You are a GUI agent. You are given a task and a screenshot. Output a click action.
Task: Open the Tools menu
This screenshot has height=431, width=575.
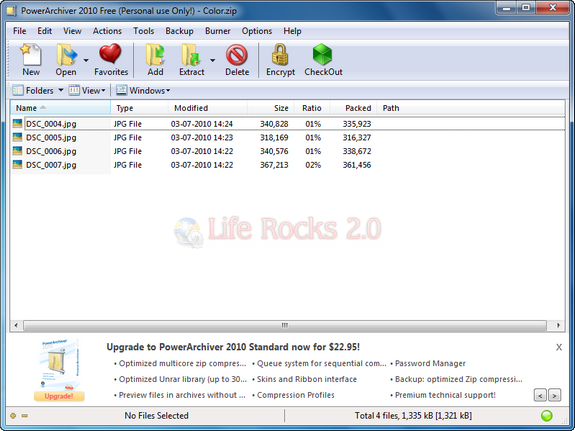pos(143,31)
